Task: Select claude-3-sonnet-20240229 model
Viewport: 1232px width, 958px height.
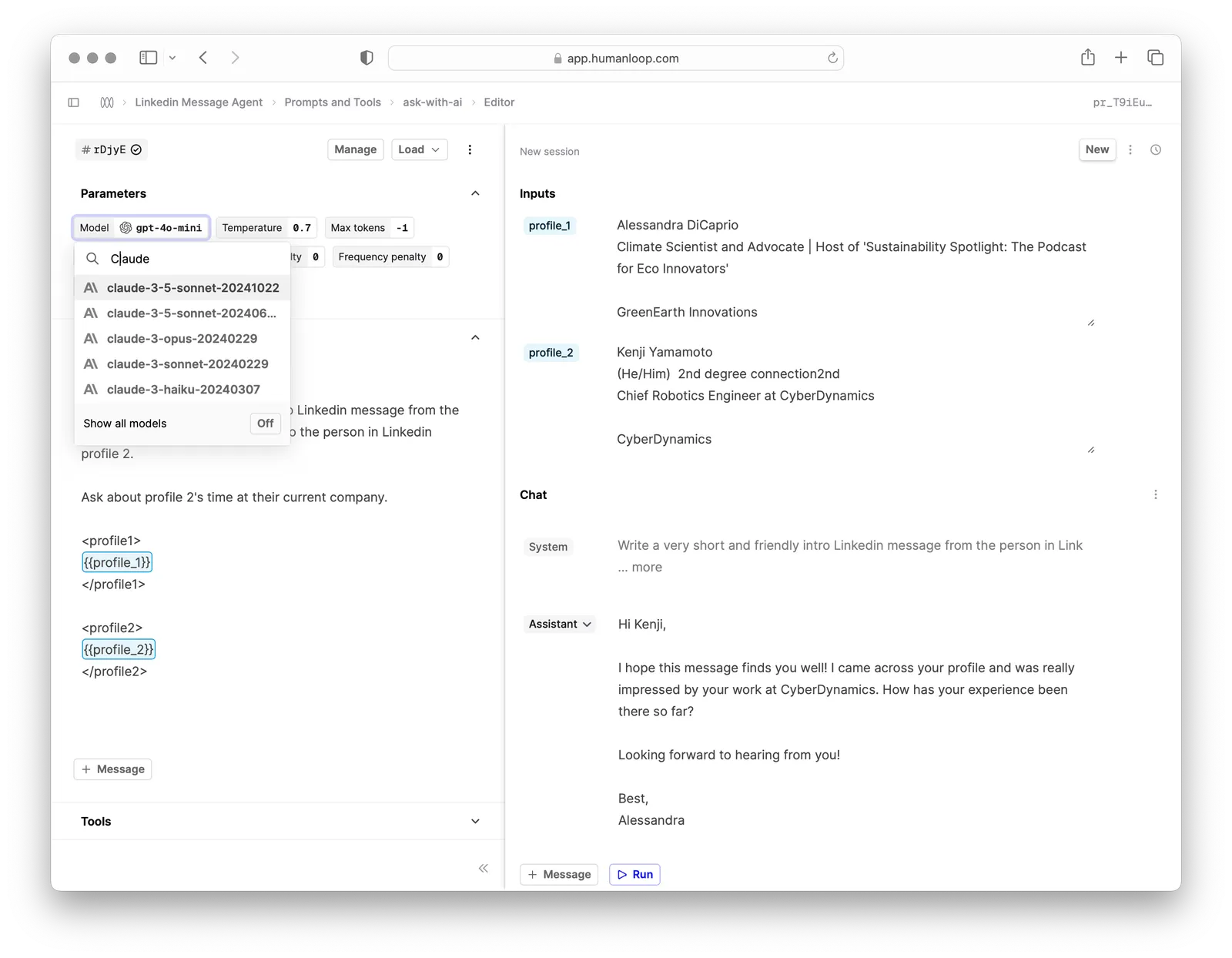Action: click(x=182, y=364)
